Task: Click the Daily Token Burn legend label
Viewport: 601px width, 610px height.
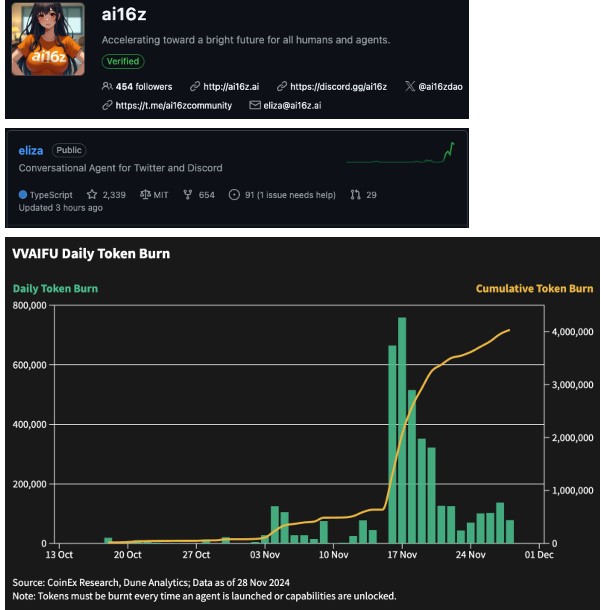Action: point(55,289)
